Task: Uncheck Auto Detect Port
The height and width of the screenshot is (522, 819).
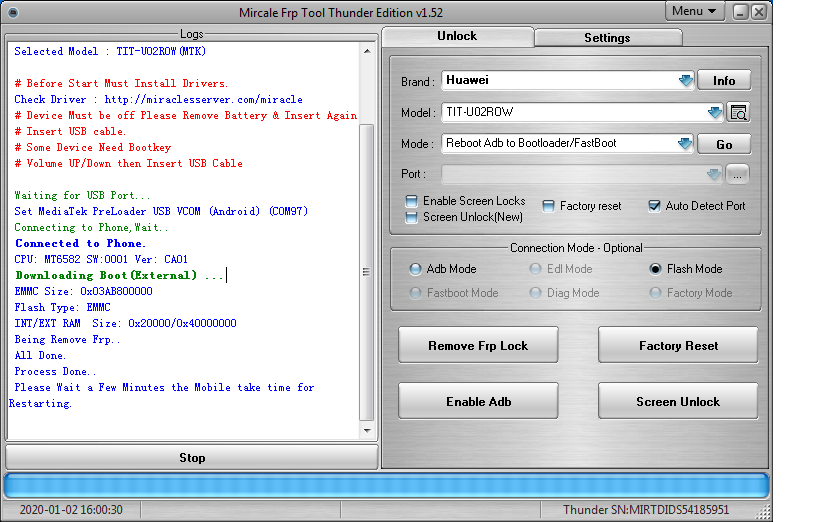Action: [654, 206]
